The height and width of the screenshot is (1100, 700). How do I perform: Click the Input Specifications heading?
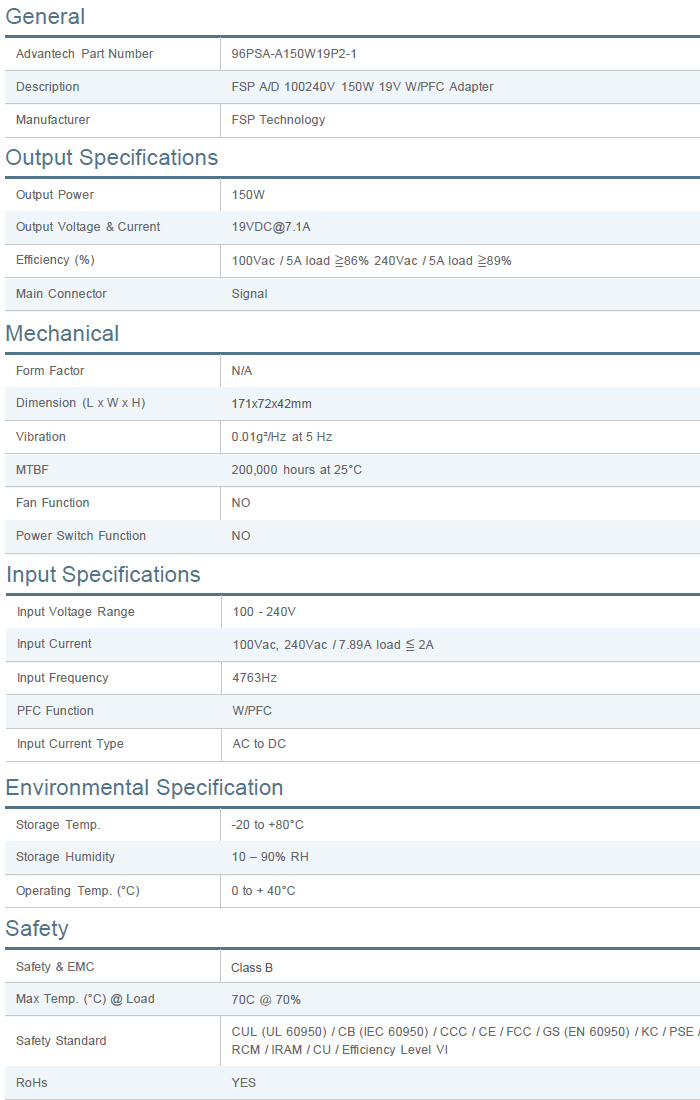click(103, 575)
